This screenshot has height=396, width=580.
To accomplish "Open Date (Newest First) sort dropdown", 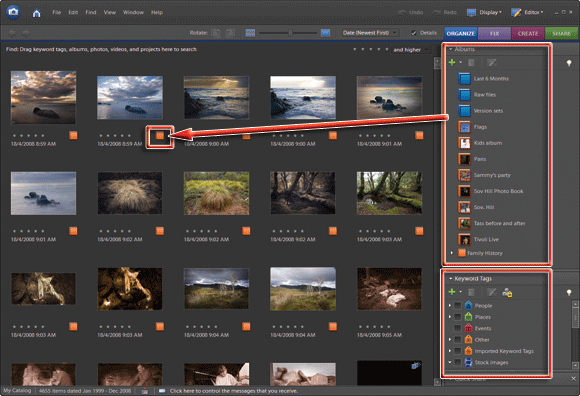I will pos(370,33).
